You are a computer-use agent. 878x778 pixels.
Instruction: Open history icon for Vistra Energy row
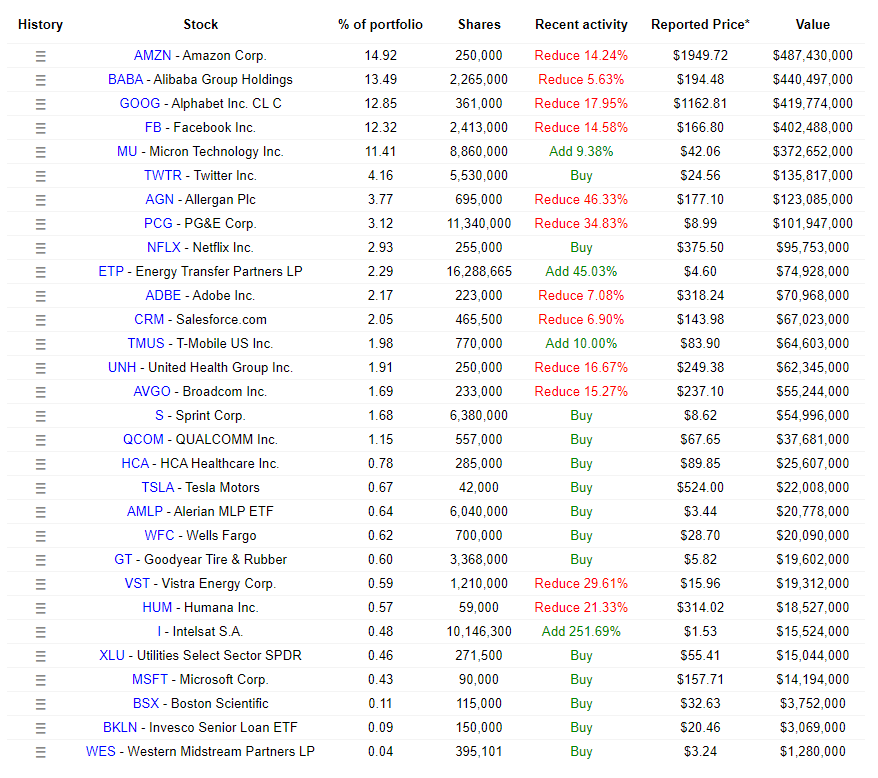pyautogui.click(x=40, y=584)
